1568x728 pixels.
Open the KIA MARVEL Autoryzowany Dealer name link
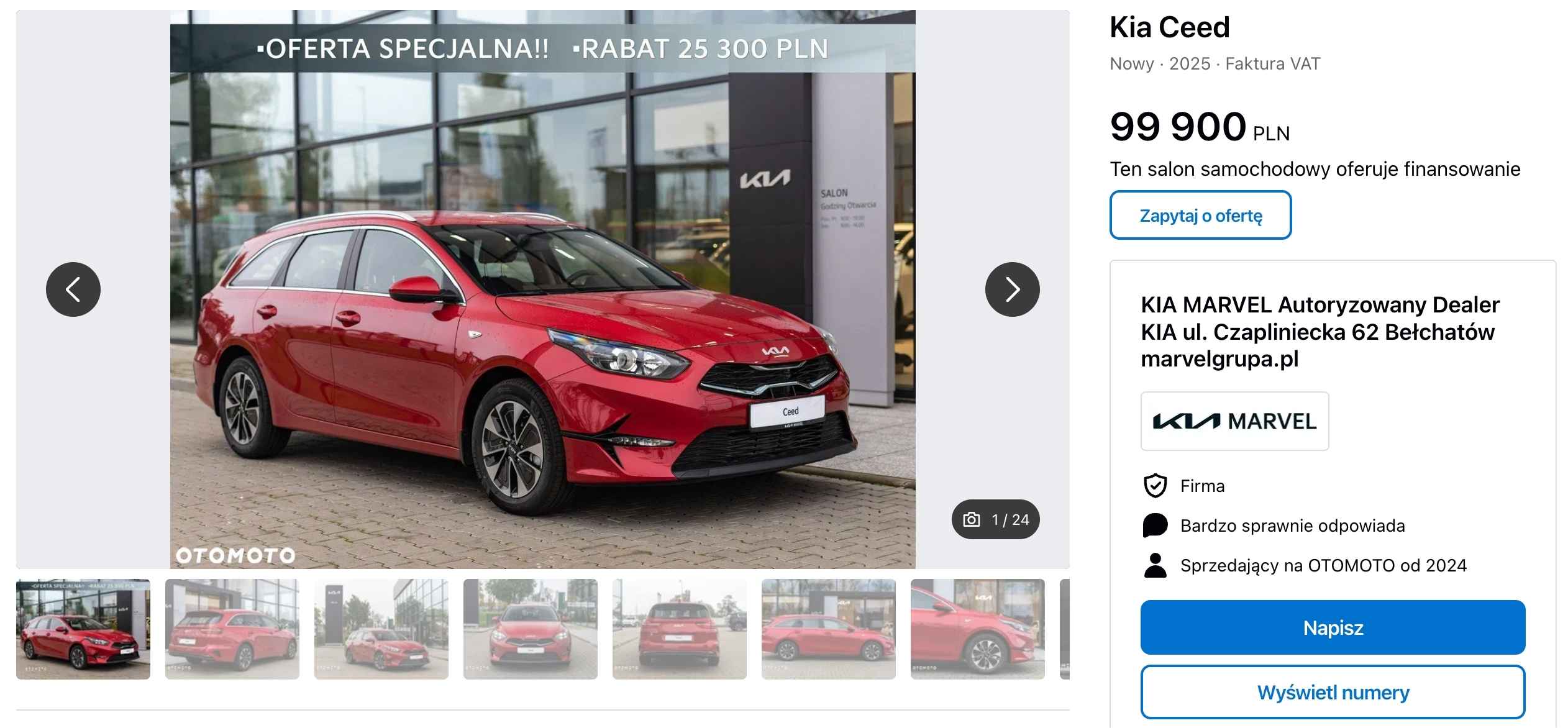coord(1320,332)
